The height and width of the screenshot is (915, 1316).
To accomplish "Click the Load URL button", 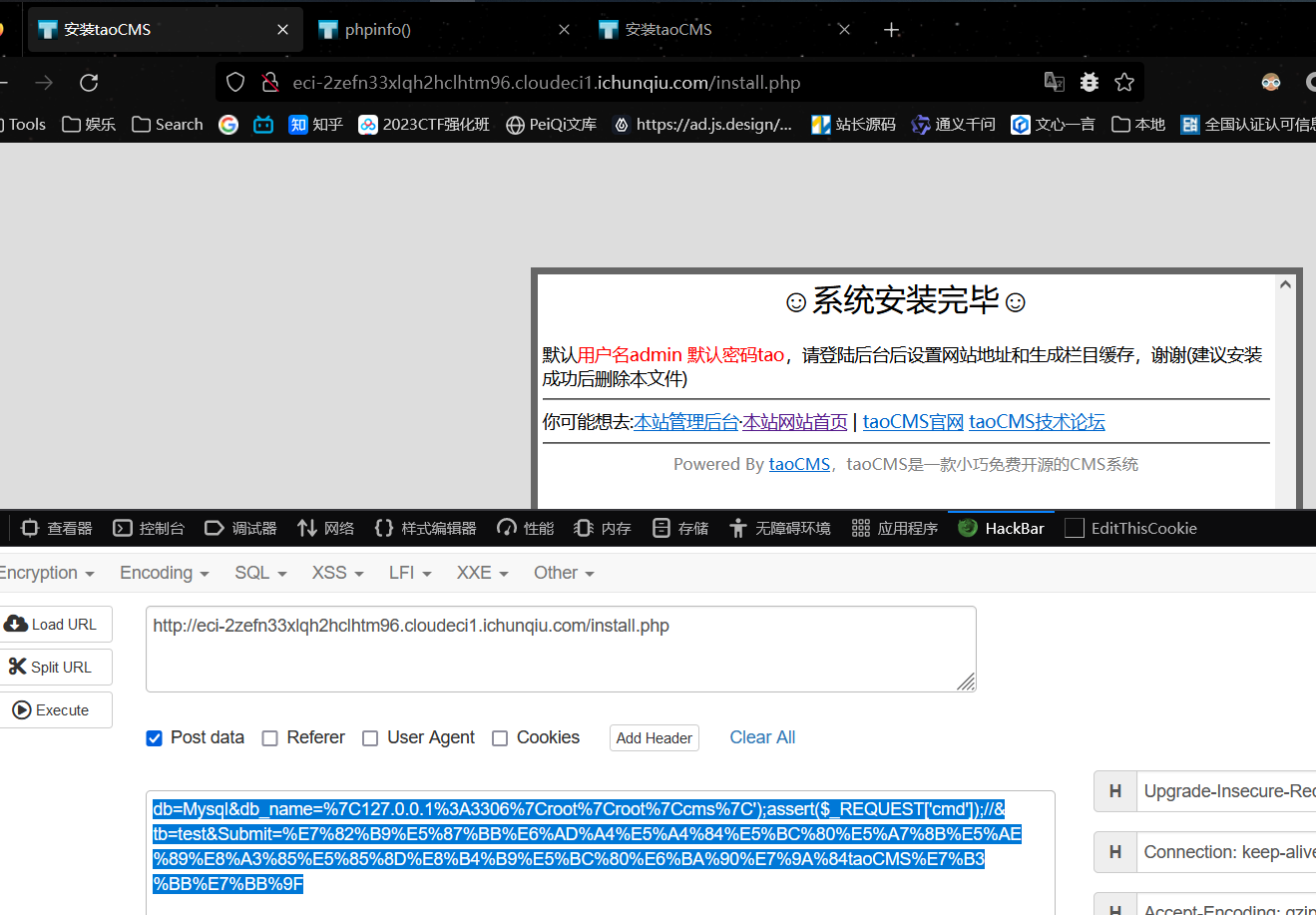I will 56,625.
